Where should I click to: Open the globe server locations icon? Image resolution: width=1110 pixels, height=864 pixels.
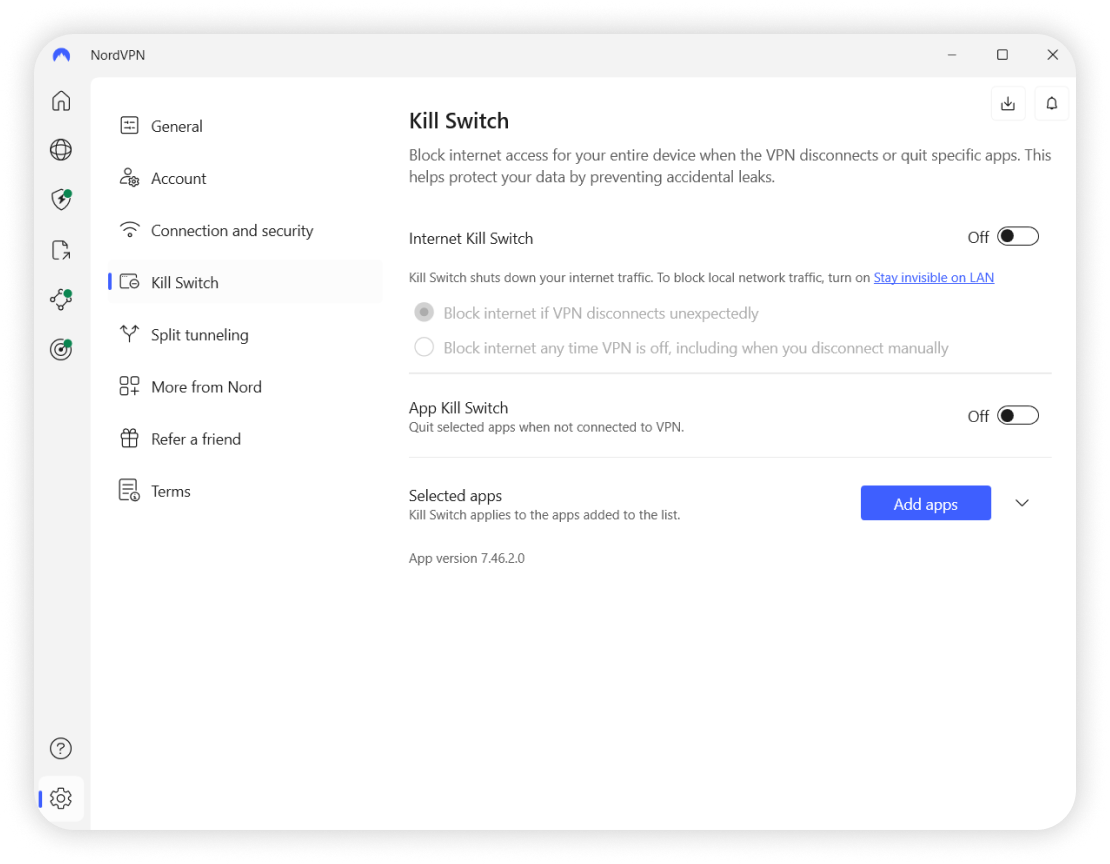61,150
